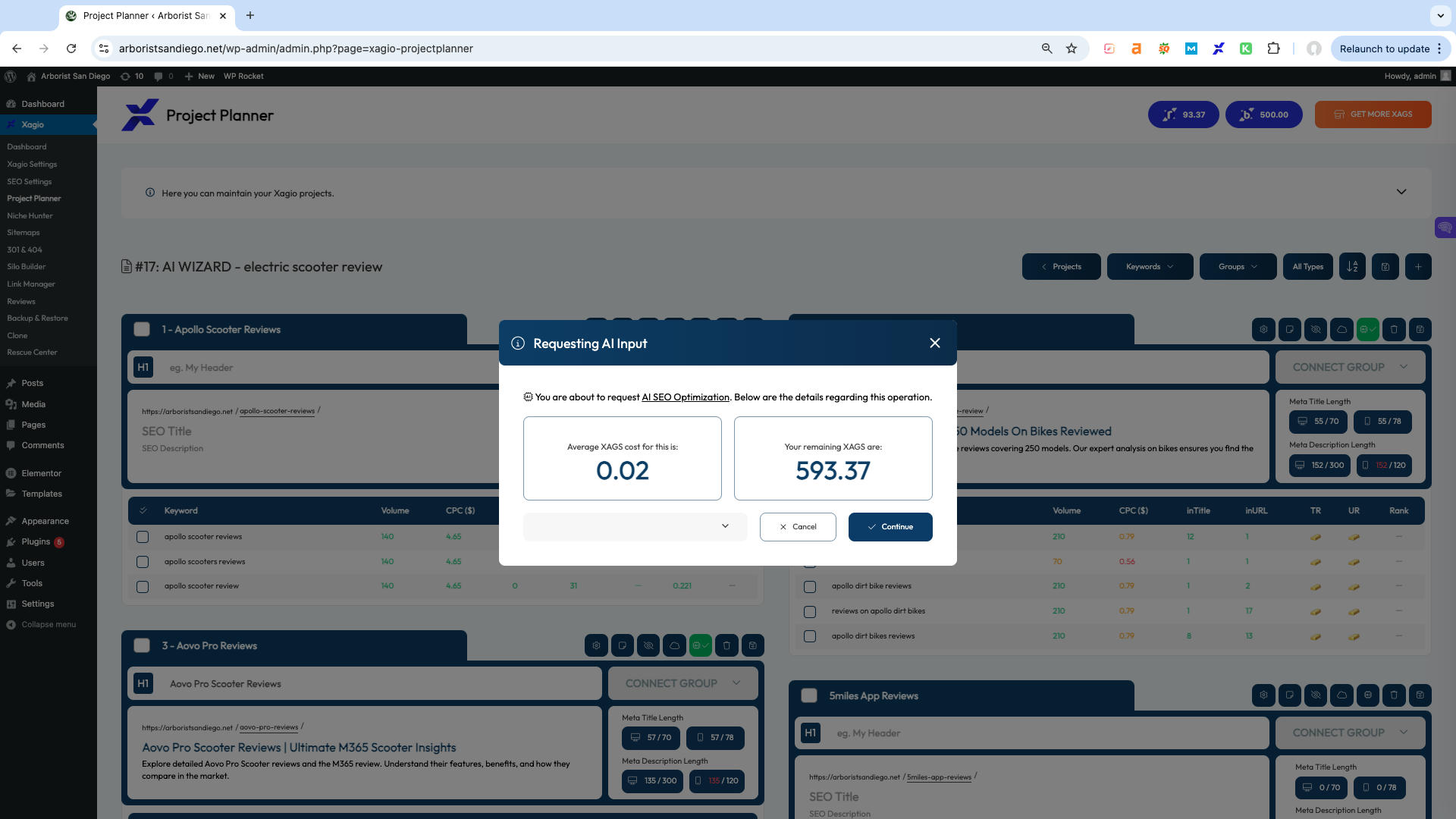Open the Chrome extensions puzzle icon
This screenshot has width=1456, height=819.
click(x=1273, y=49)
